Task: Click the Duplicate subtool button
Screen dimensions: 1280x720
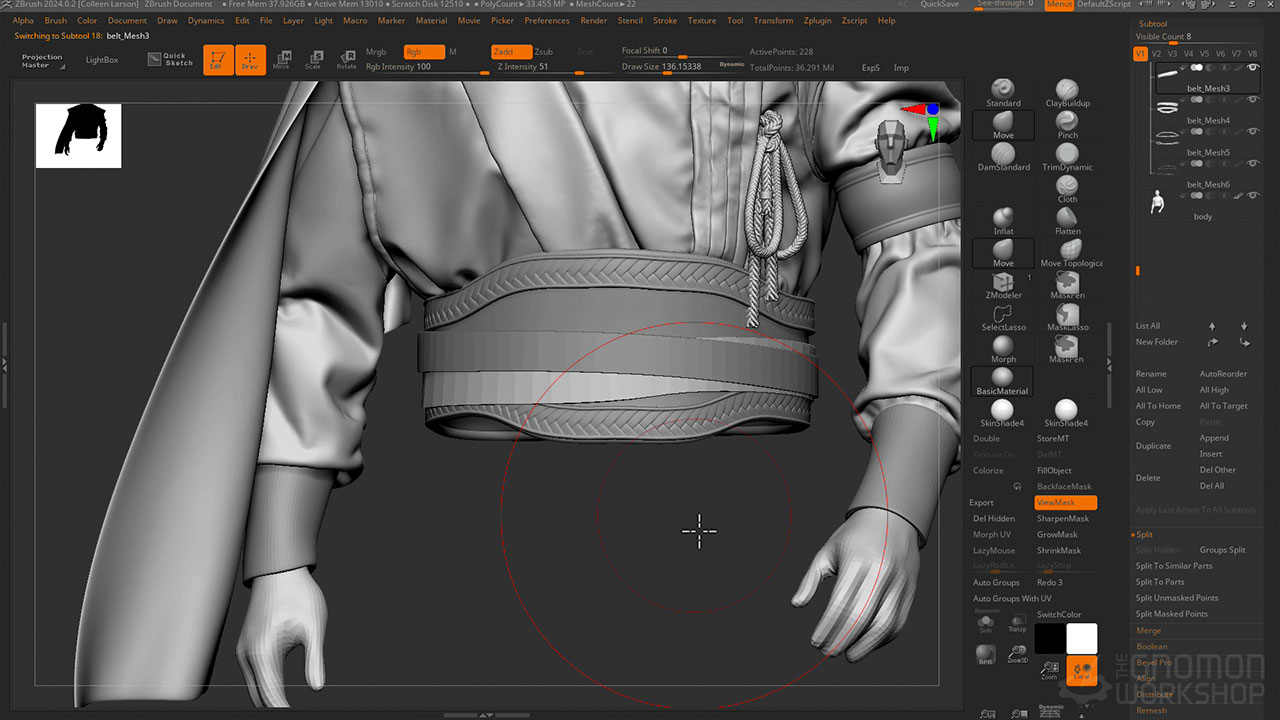Action: (x=1153, y=446)
